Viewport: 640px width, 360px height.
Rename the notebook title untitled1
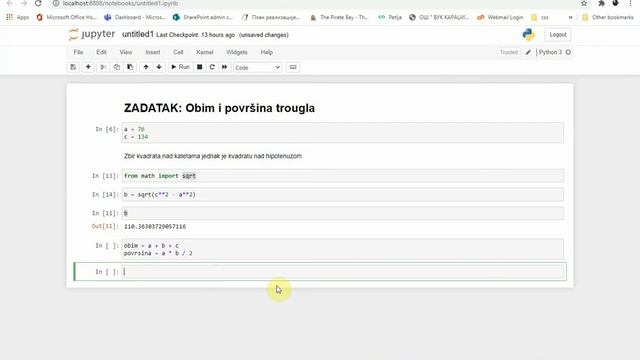pos(138,34)
